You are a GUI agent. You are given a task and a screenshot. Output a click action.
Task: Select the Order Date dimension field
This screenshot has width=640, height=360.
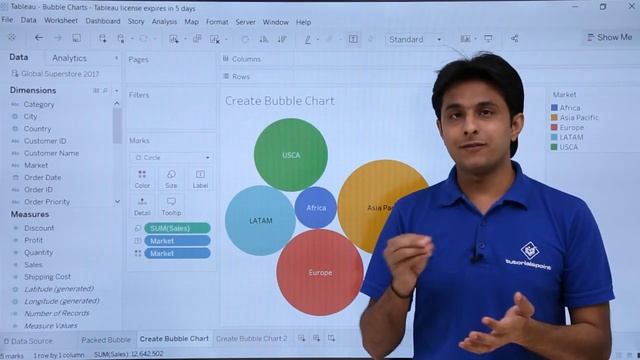coord(42,178)
